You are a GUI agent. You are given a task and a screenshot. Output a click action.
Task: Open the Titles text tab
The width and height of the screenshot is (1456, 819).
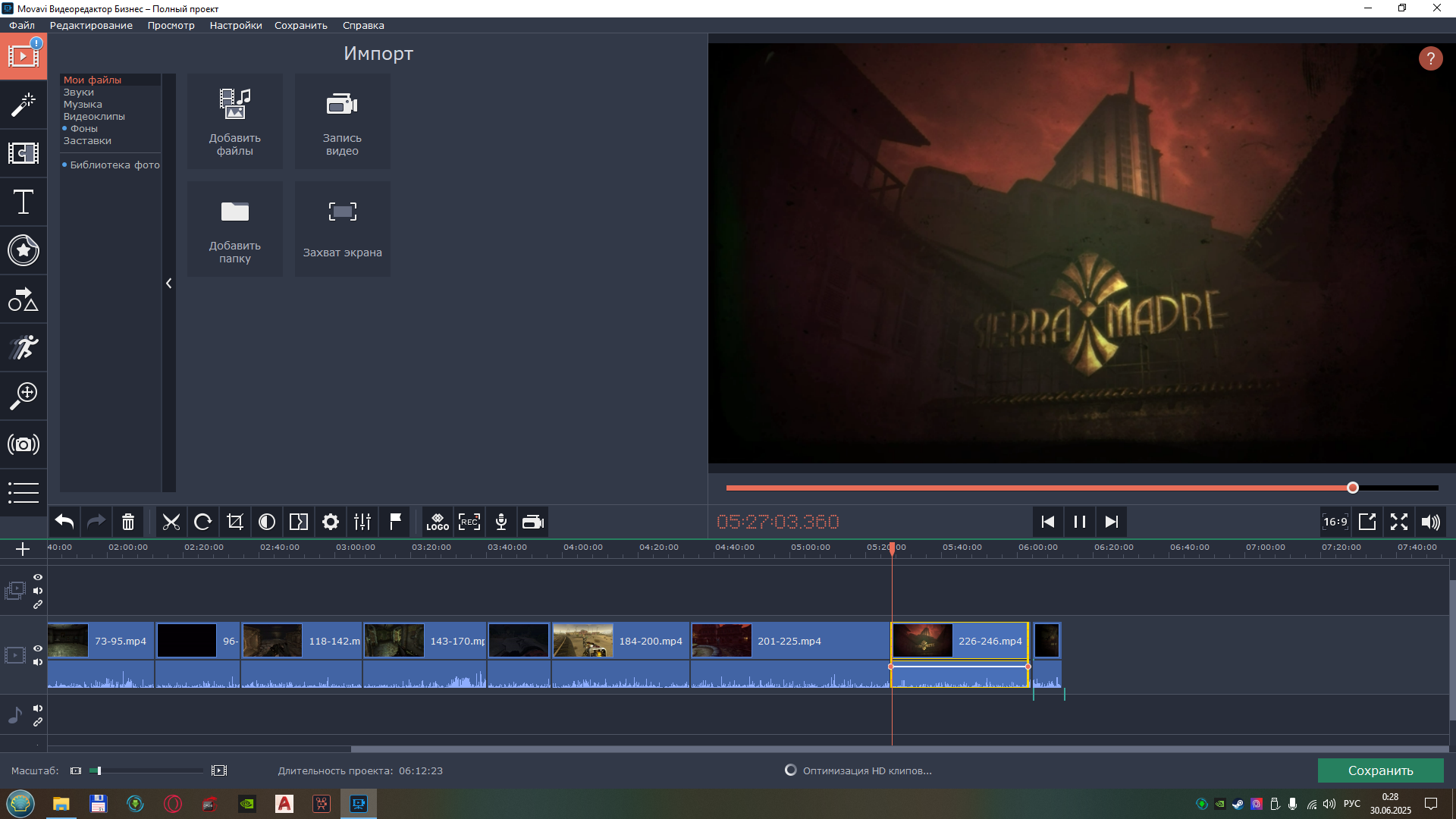click(24, 202)
